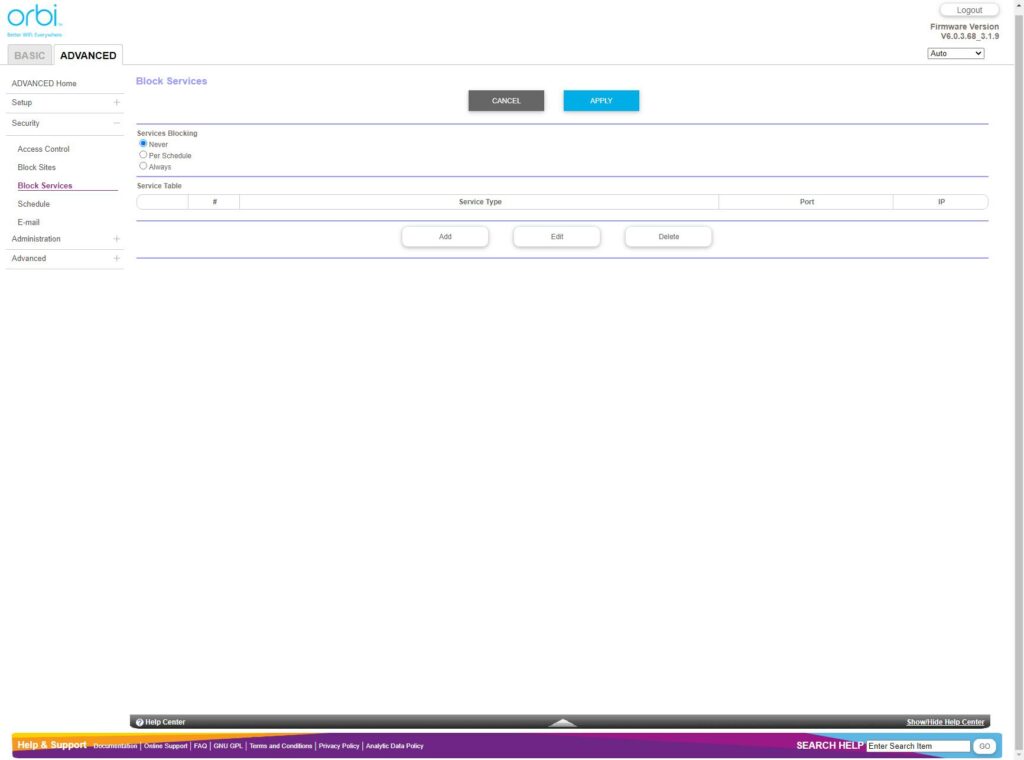Click the CANCEL button
The width and height of the screenshot is (1024, 760).
click(506, 101)
